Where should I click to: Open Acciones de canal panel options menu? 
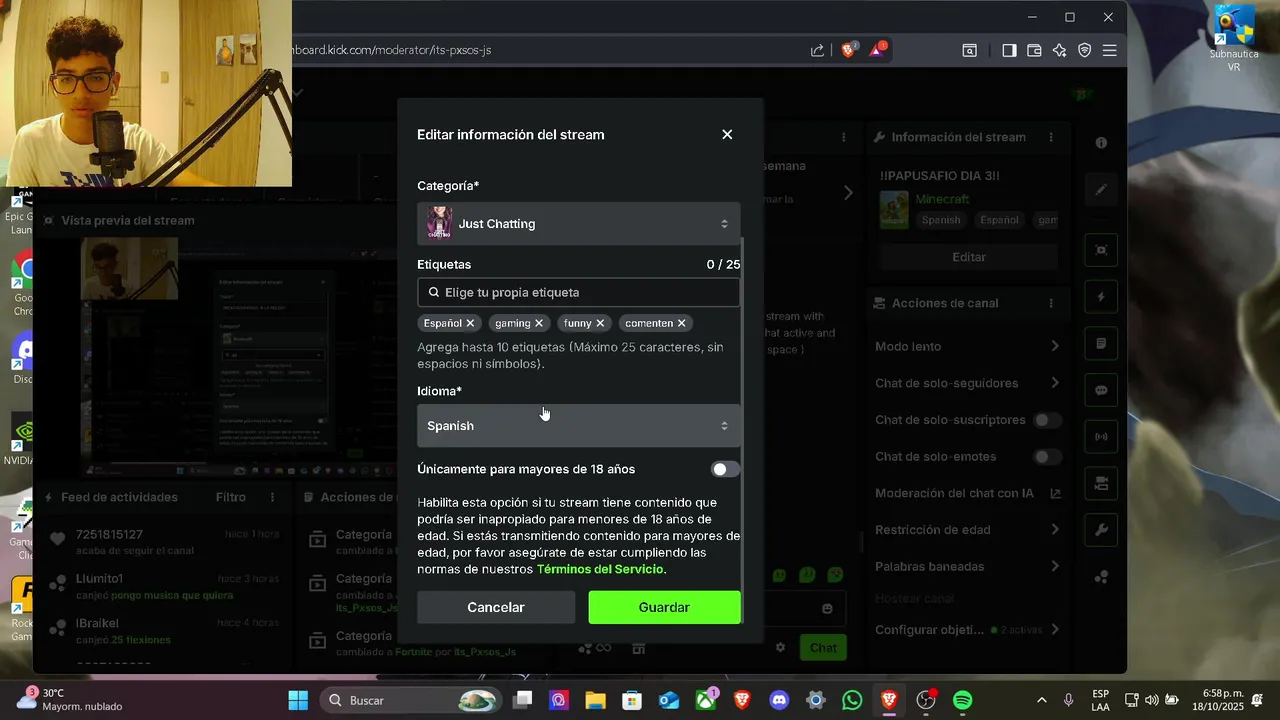click(x=1051, y=303)
